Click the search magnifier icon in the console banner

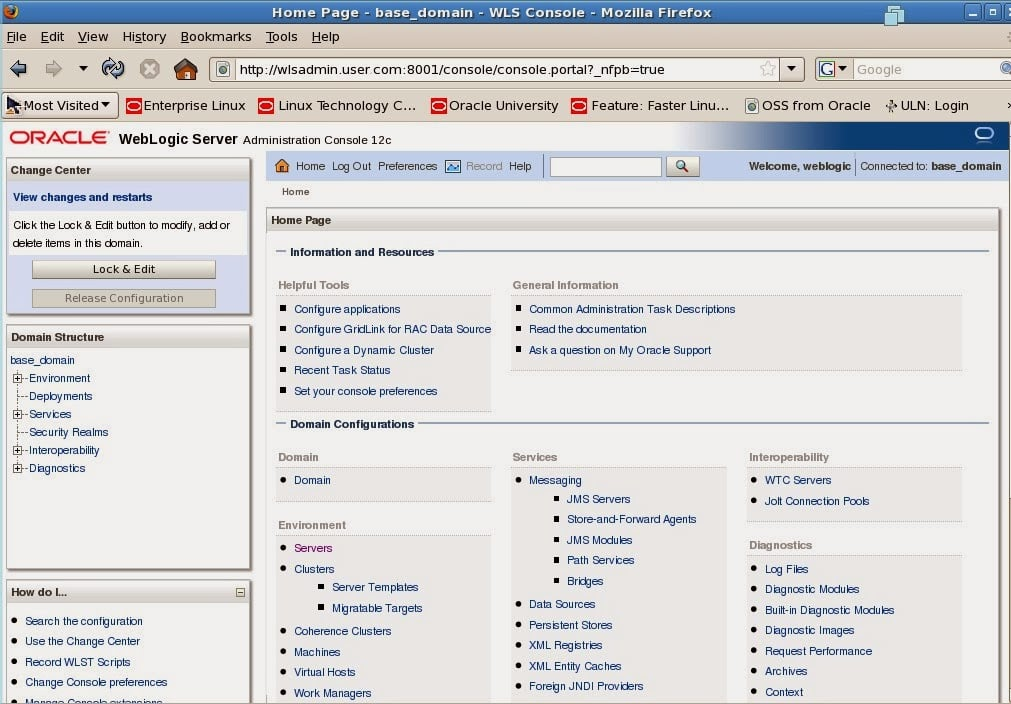tap(683, 166)
